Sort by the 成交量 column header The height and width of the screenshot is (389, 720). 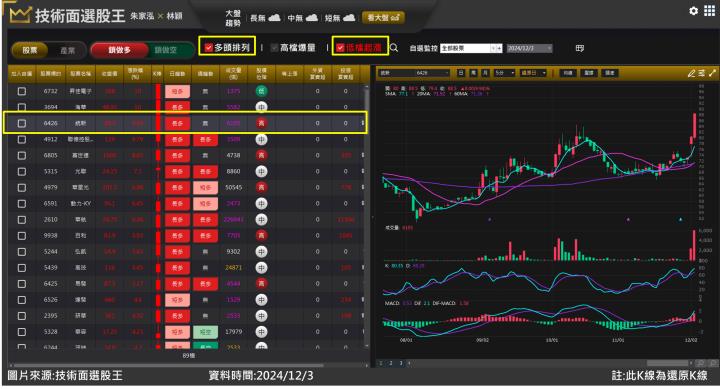tap(233, 73)
